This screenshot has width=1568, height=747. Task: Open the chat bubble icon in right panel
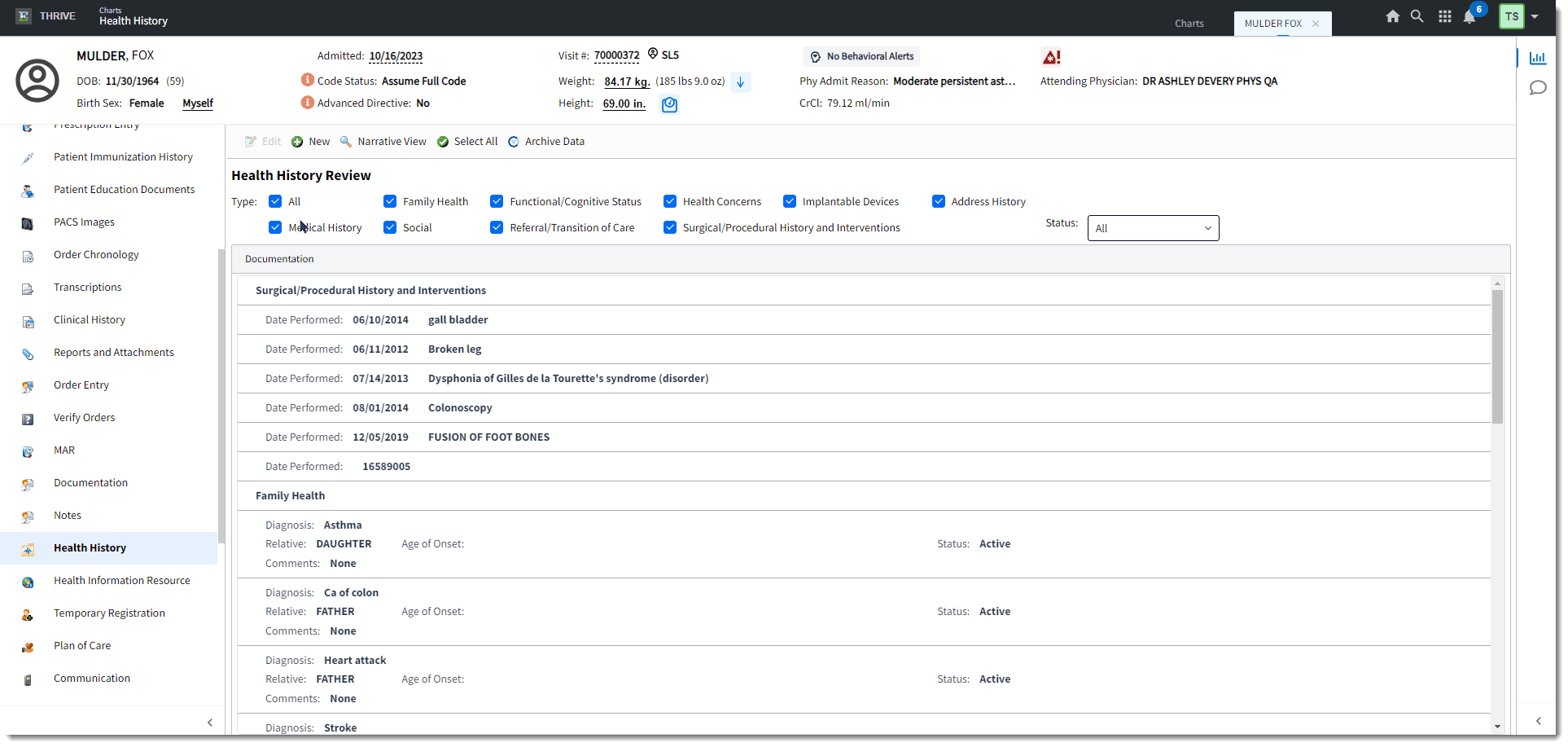[1537, 87]
